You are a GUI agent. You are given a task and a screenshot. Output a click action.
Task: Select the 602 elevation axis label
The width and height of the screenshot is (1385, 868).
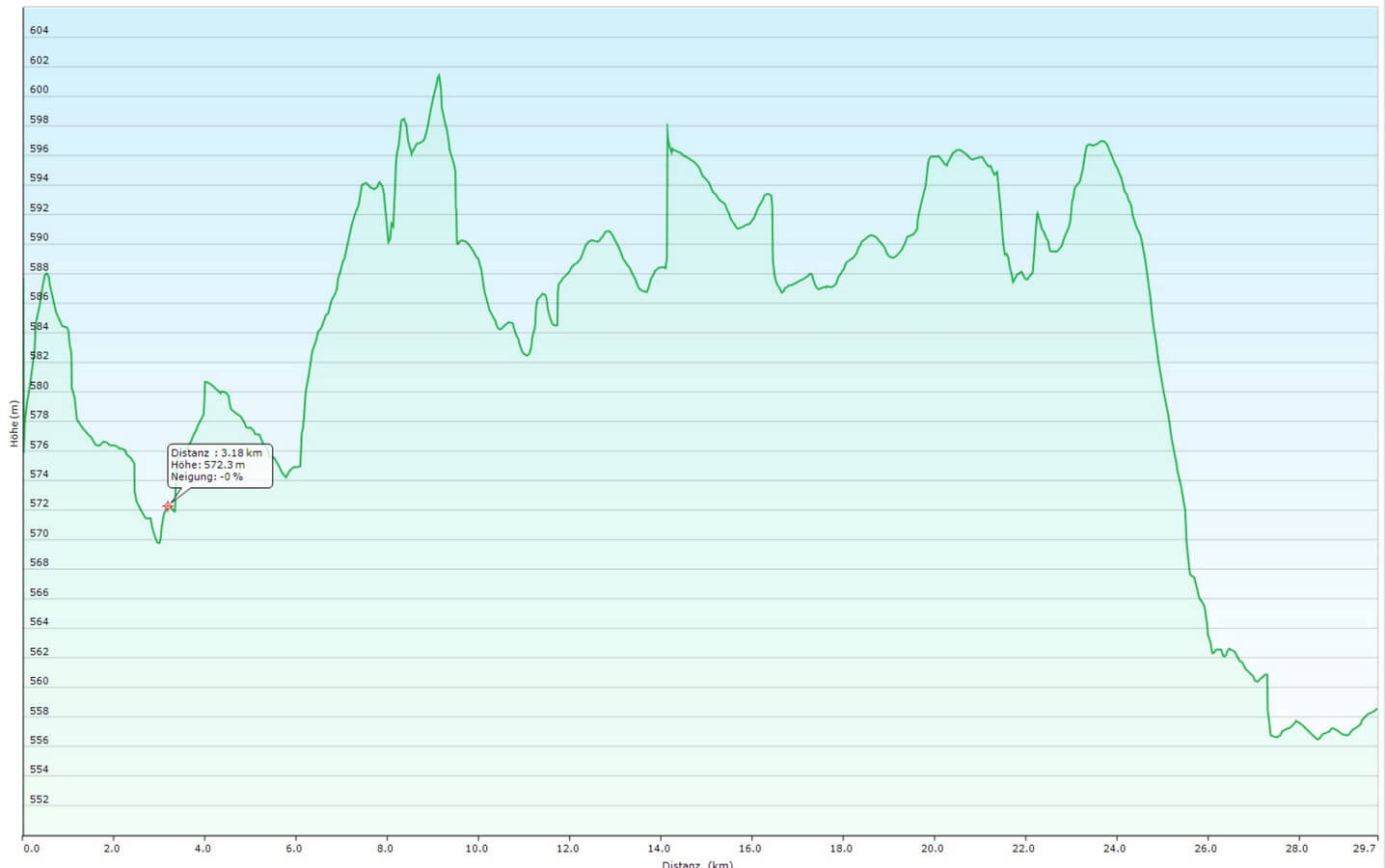[x=39, y=61]
